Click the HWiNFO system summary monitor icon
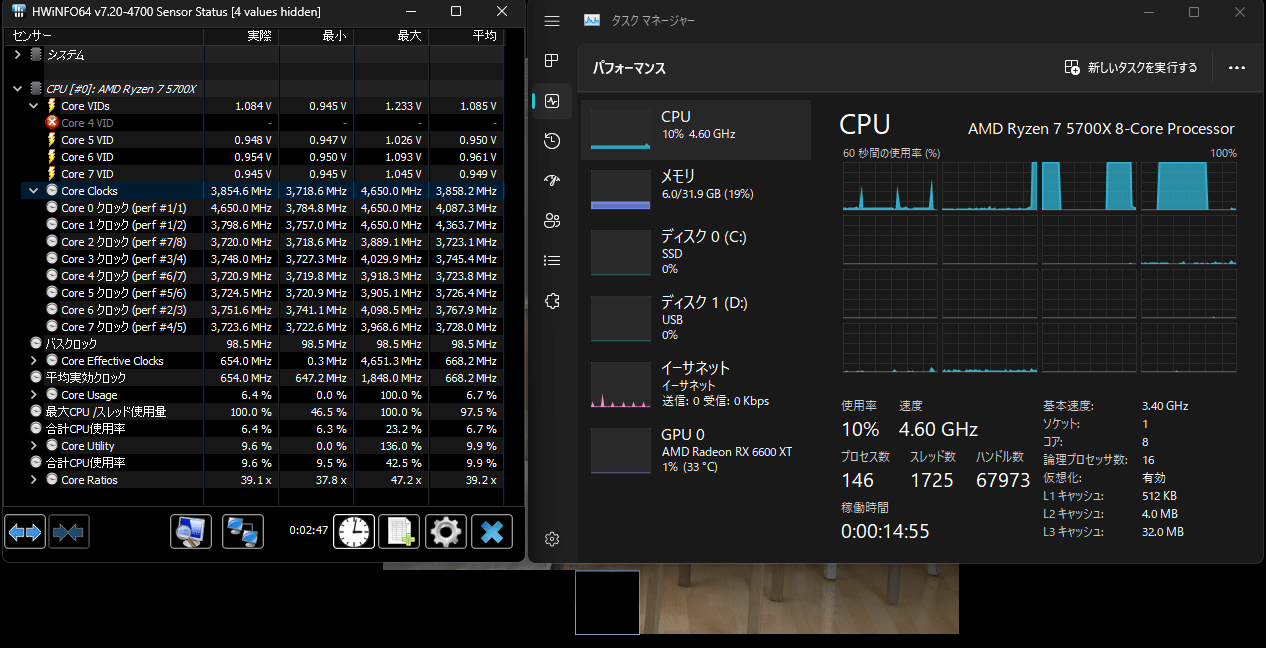 coord(190,531)
